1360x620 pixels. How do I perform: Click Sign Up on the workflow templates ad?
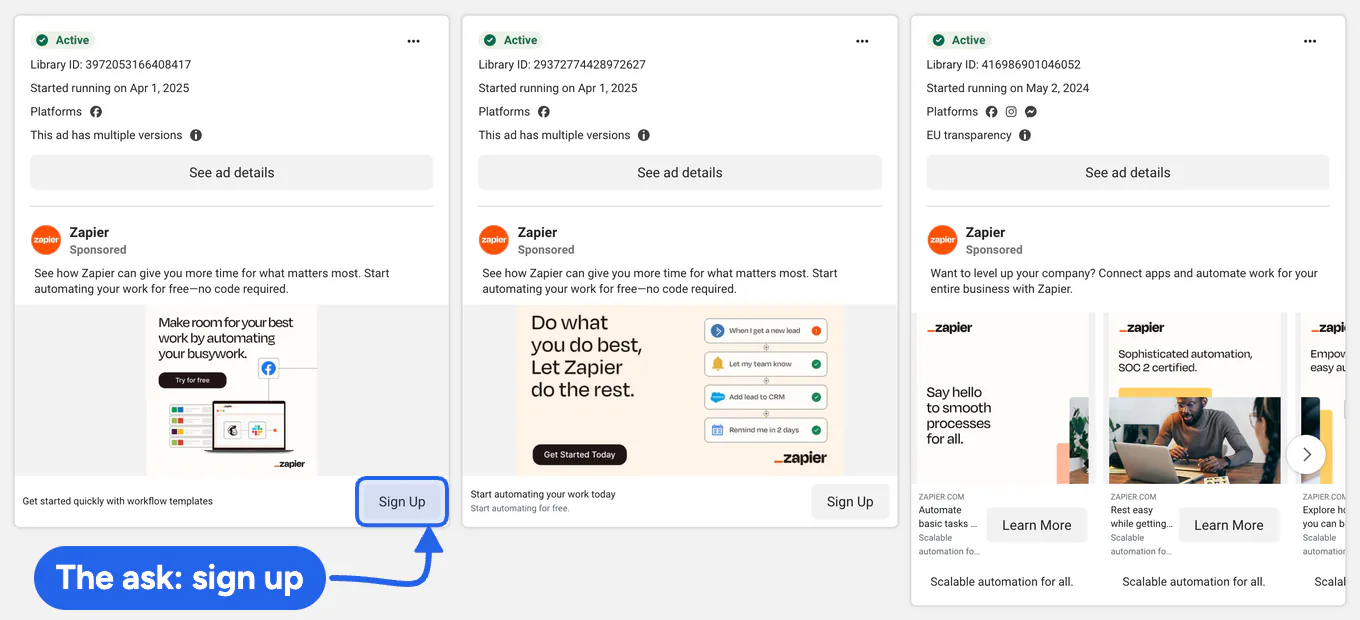point(402,502)
